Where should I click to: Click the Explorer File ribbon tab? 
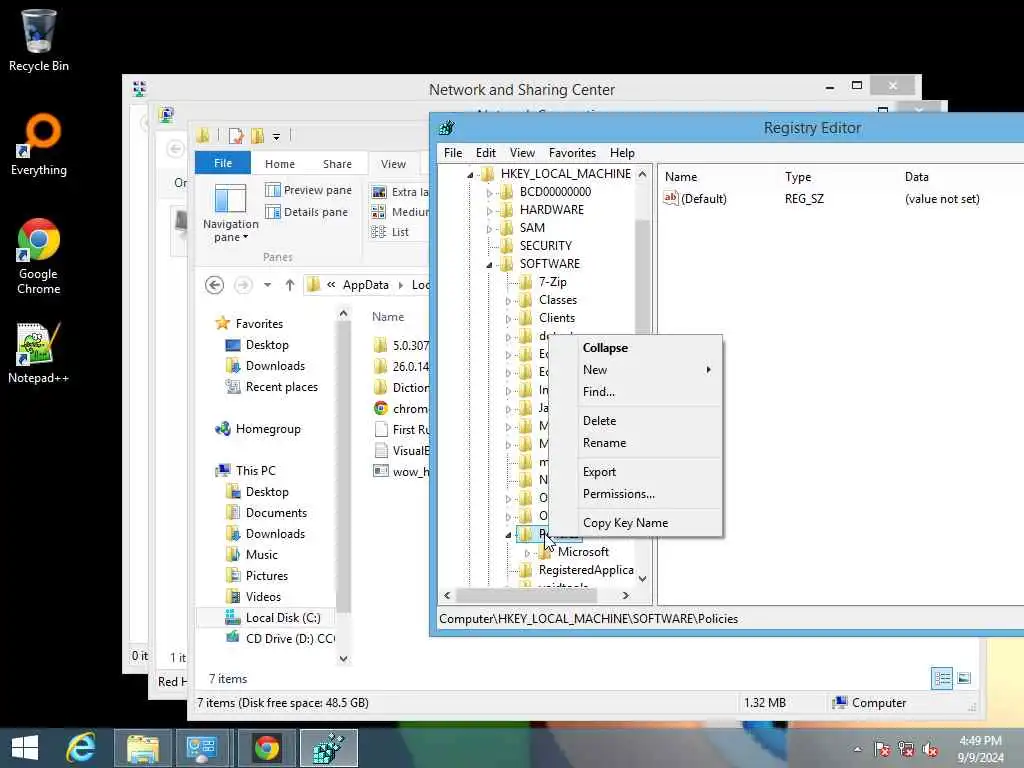(x=223, y=163)
